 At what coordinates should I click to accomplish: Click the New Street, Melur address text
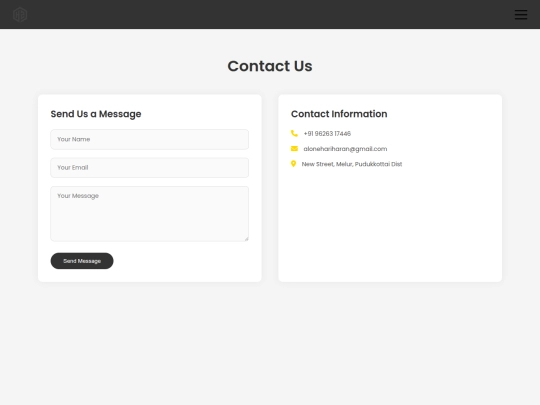352,164
